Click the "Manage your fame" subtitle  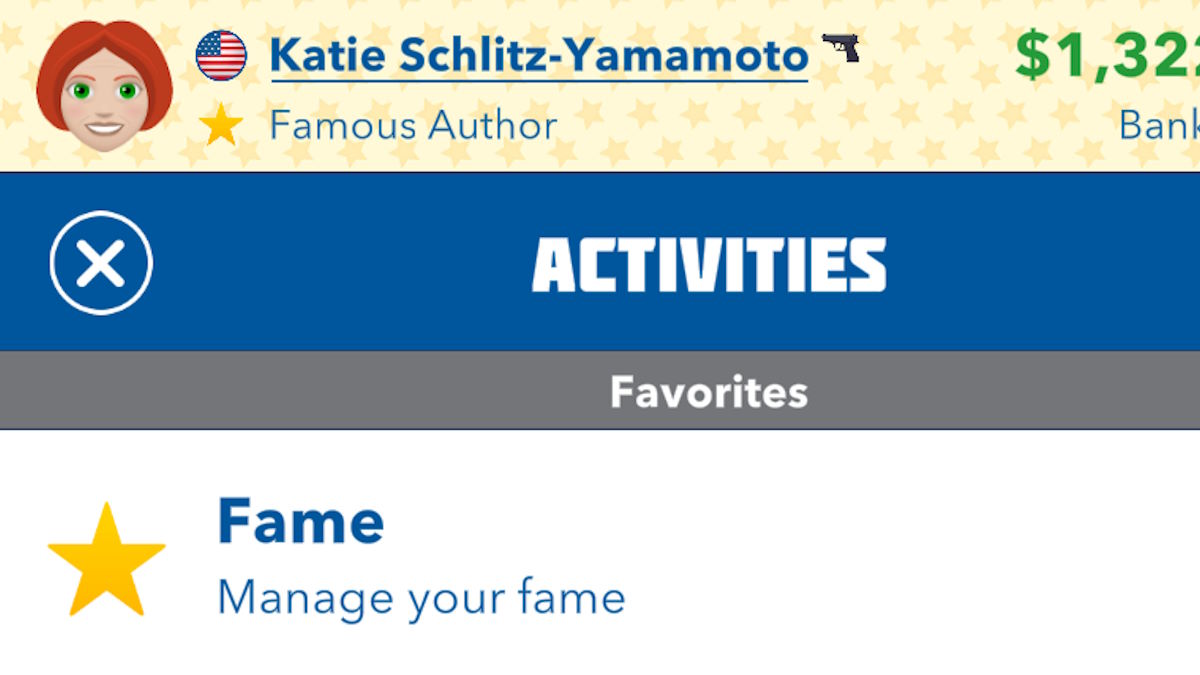(x=421, y=598)
